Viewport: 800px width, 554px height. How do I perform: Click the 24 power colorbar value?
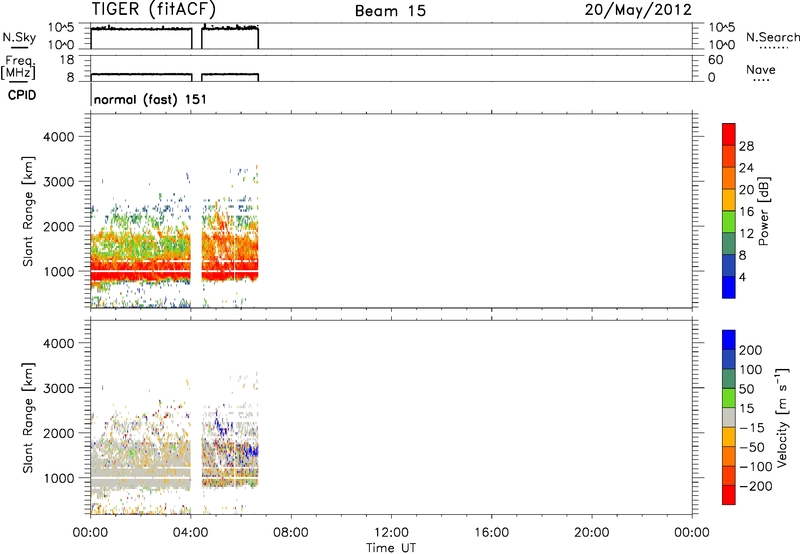[746, 168]
